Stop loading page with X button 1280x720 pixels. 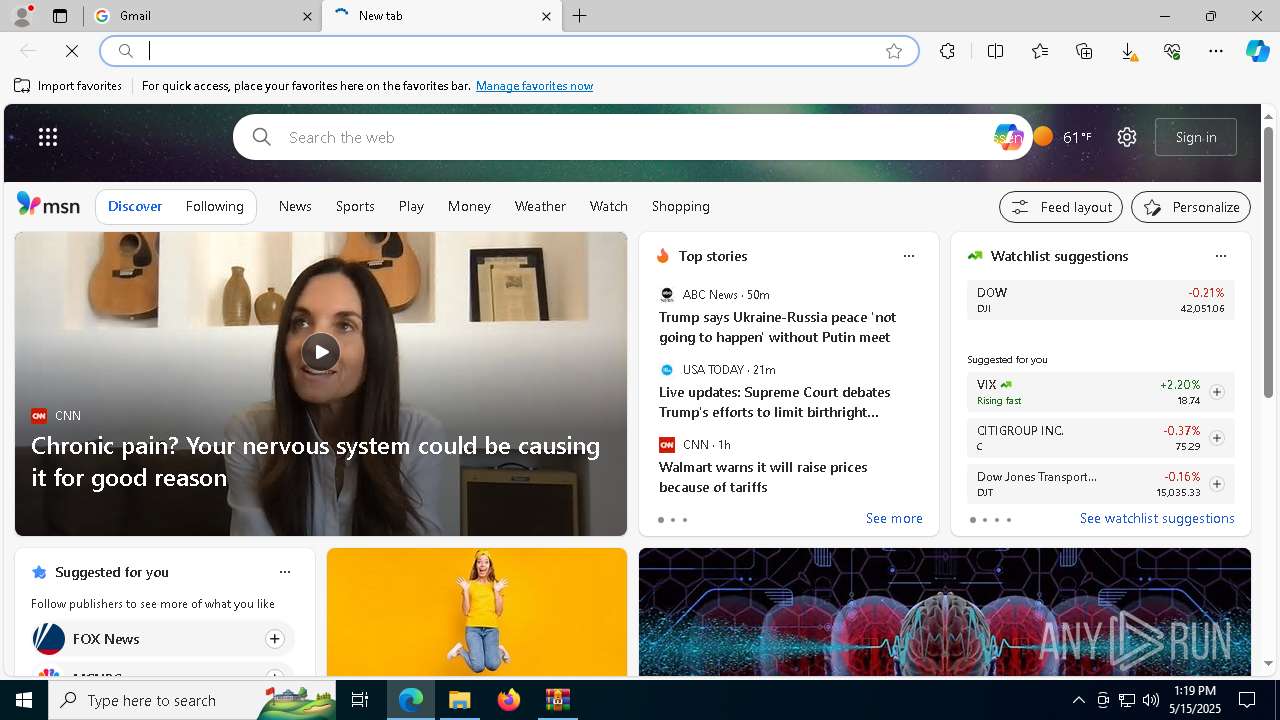point(72,50)
